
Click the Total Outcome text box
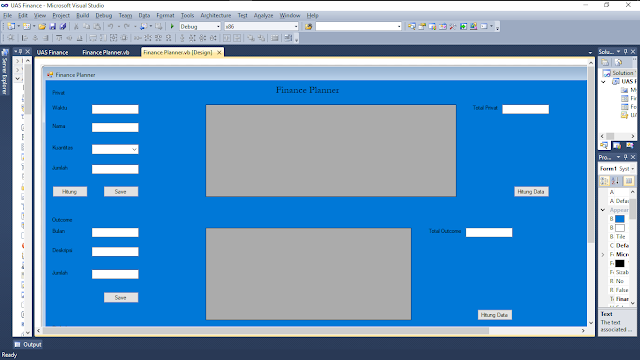(489, 233)
